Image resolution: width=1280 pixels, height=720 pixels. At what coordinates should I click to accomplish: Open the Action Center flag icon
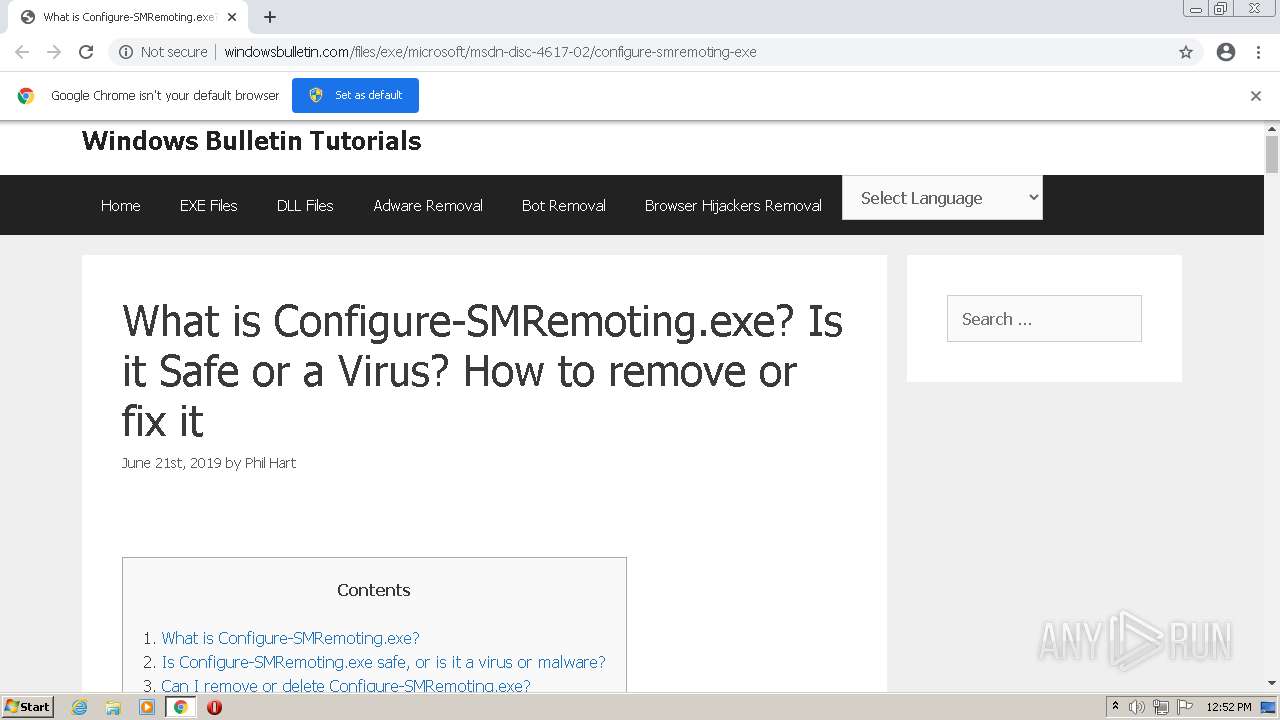(1185, 707)
